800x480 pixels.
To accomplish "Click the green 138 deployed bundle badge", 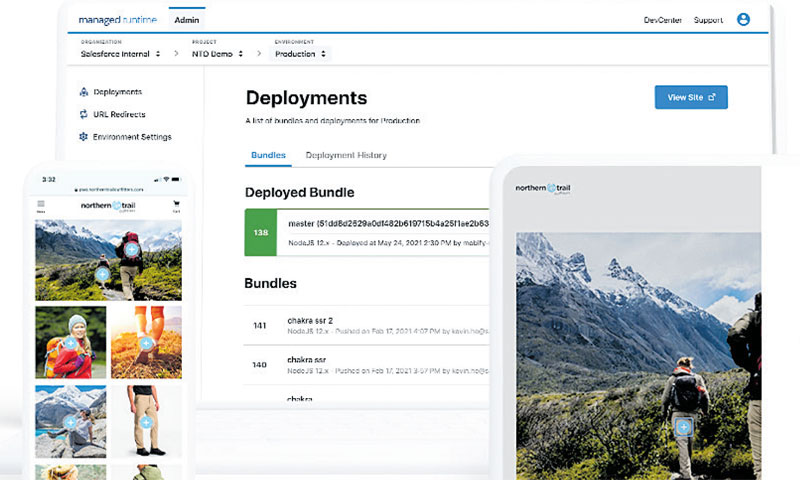I will (259, 231).
